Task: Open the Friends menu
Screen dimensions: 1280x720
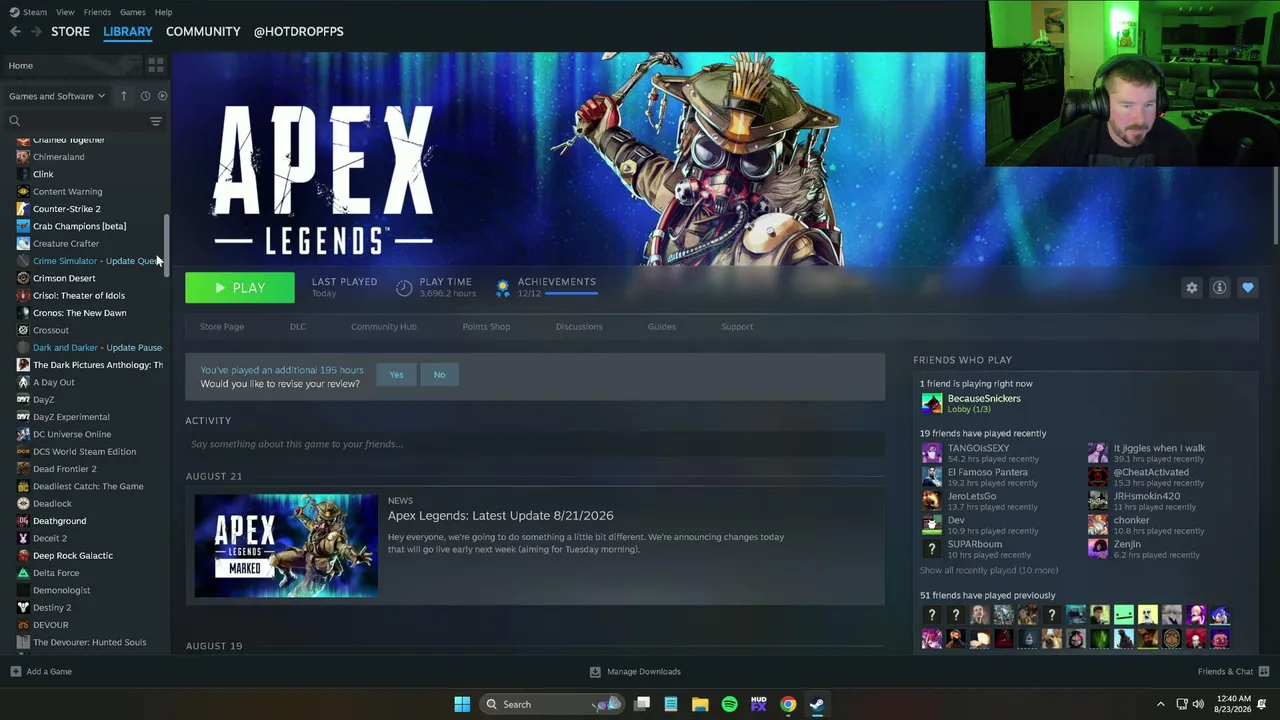Action: coord(97,12)
